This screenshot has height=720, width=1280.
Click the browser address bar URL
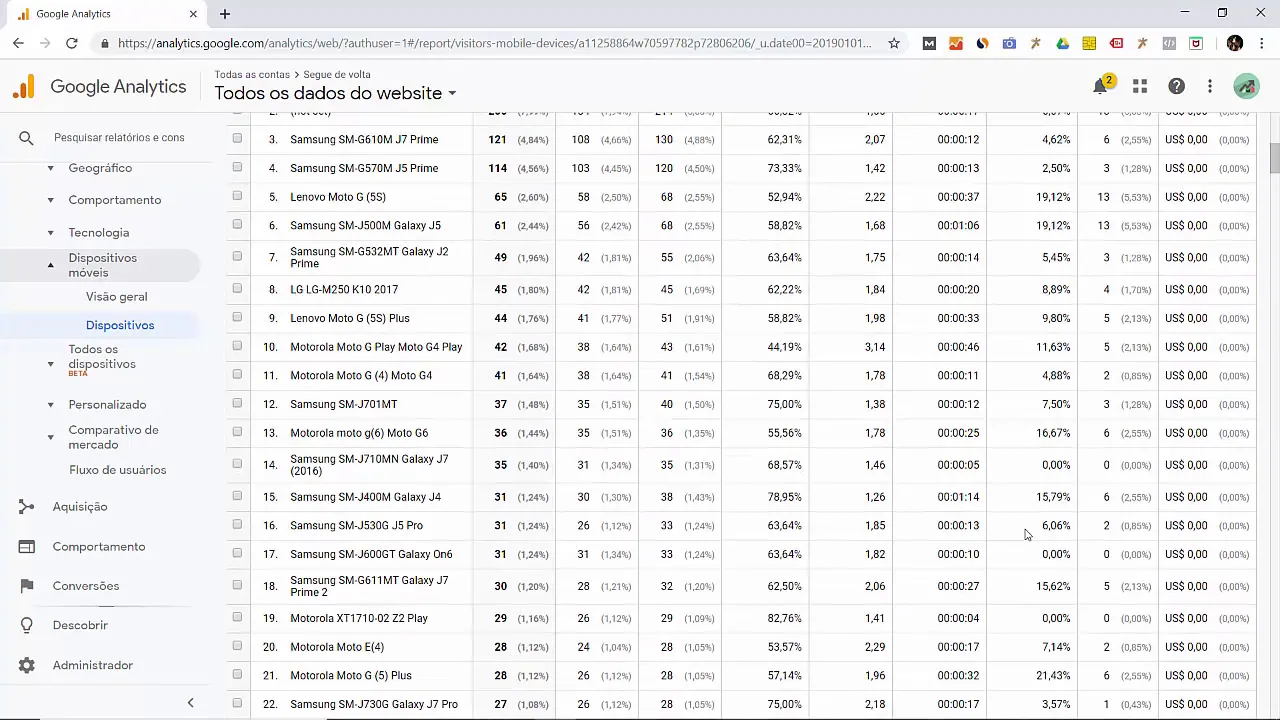(x=494, y=43)
